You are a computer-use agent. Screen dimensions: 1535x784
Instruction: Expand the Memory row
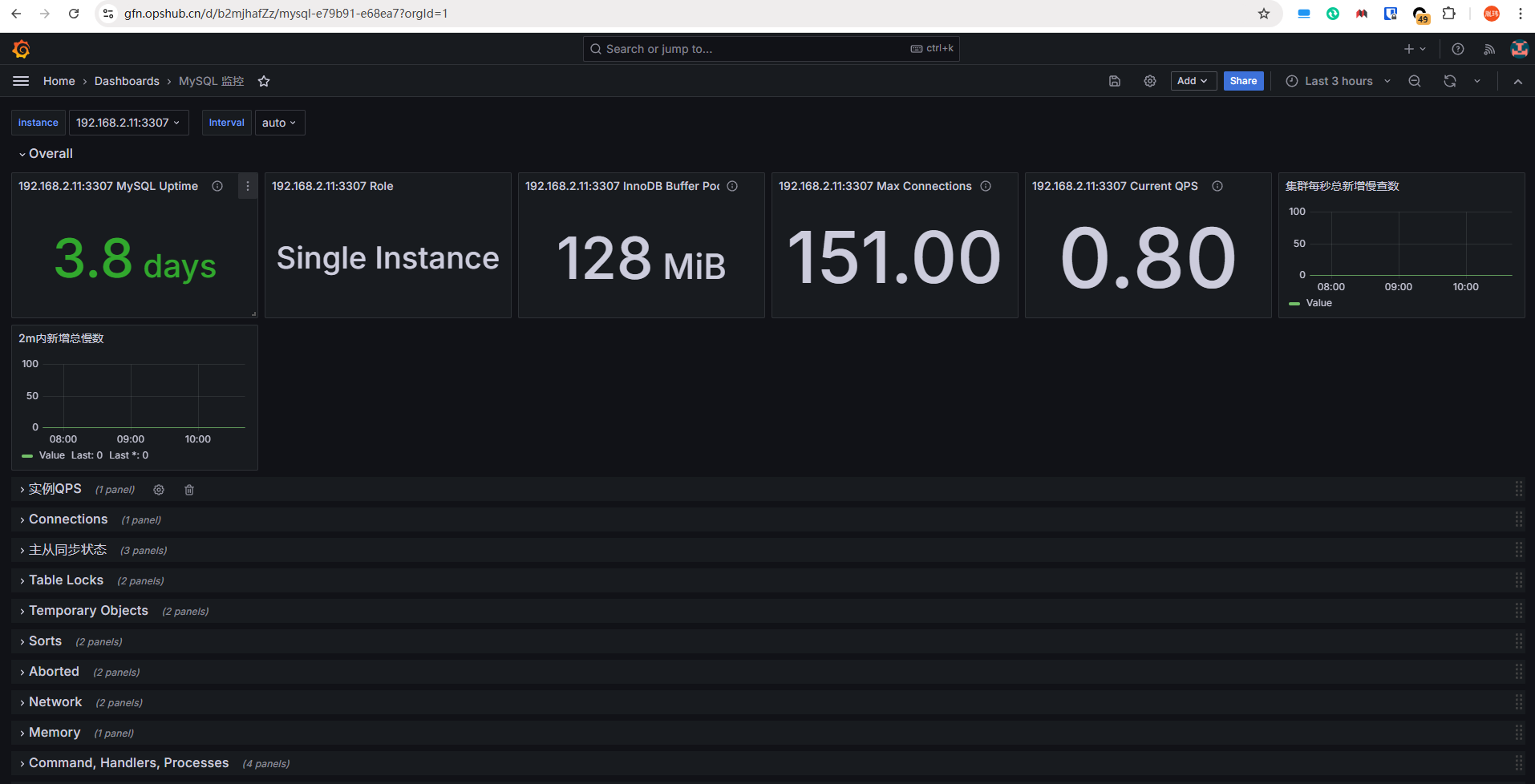[x=50, y=733]
